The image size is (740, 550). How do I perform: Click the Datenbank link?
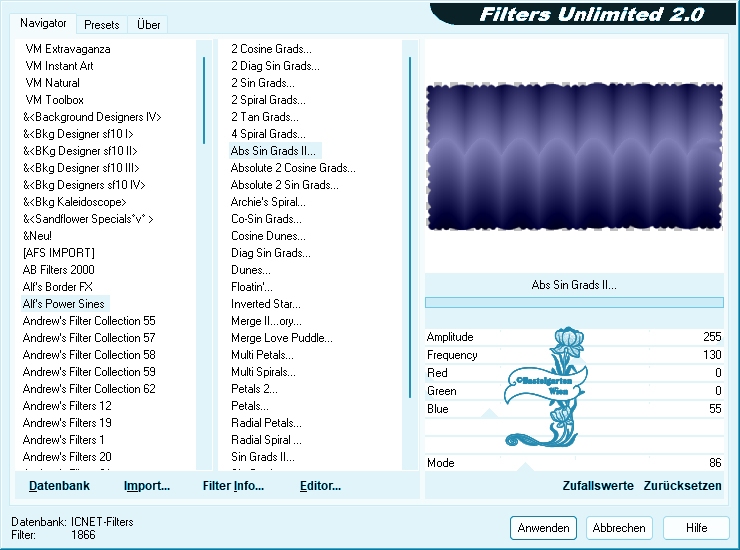point(59,486)
